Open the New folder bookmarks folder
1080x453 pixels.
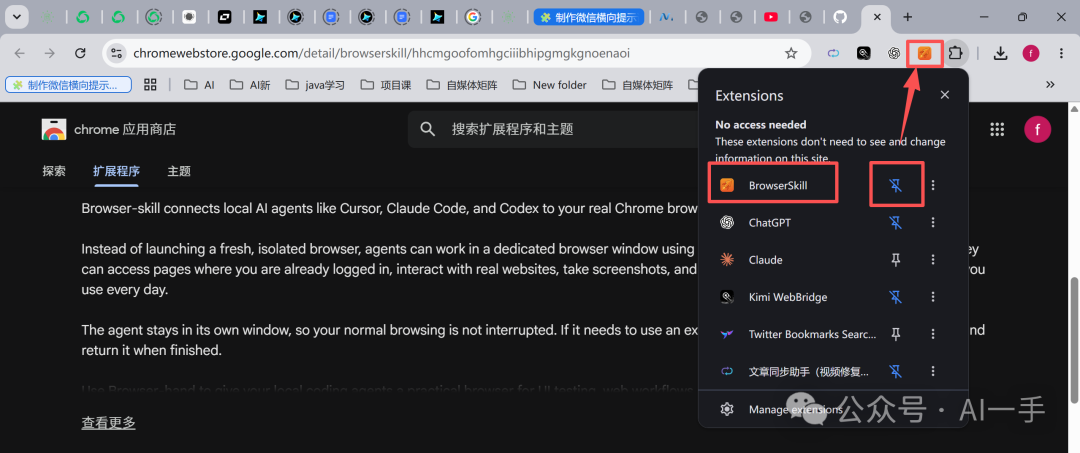pos(550,85)
